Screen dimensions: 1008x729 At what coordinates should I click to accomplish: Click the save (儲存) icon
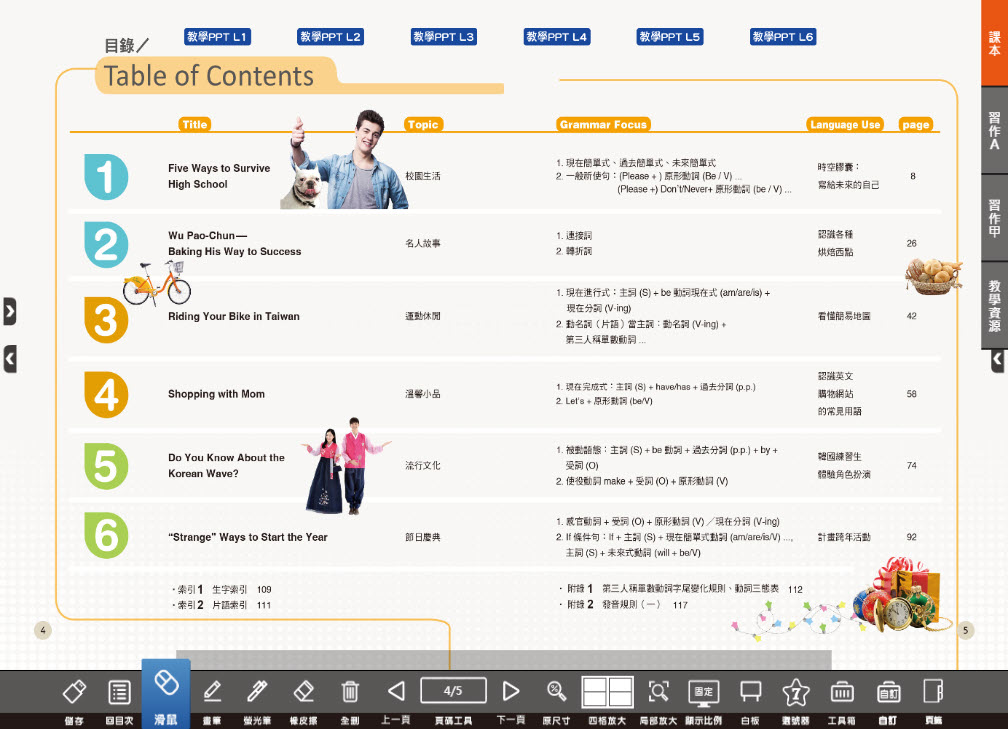coord(75,692)
